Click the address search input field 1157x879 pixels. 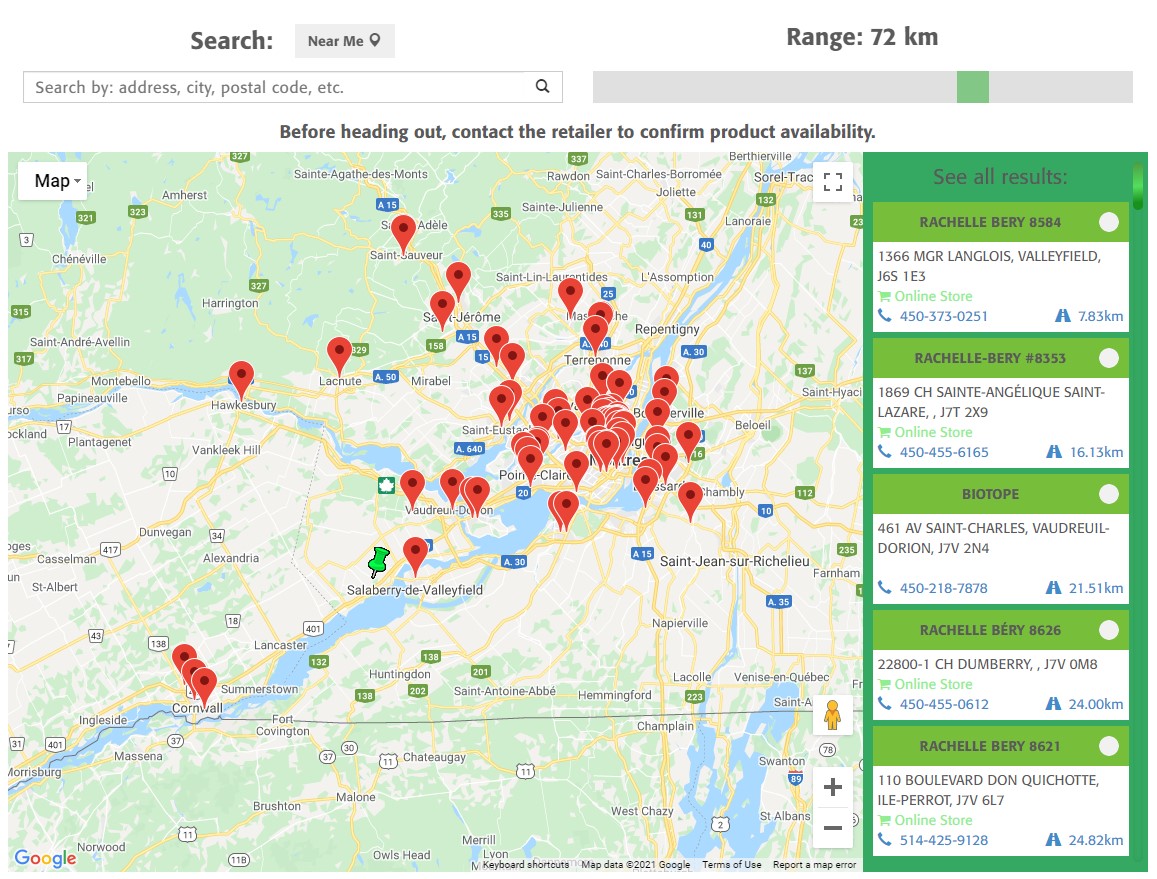(292, 87)
